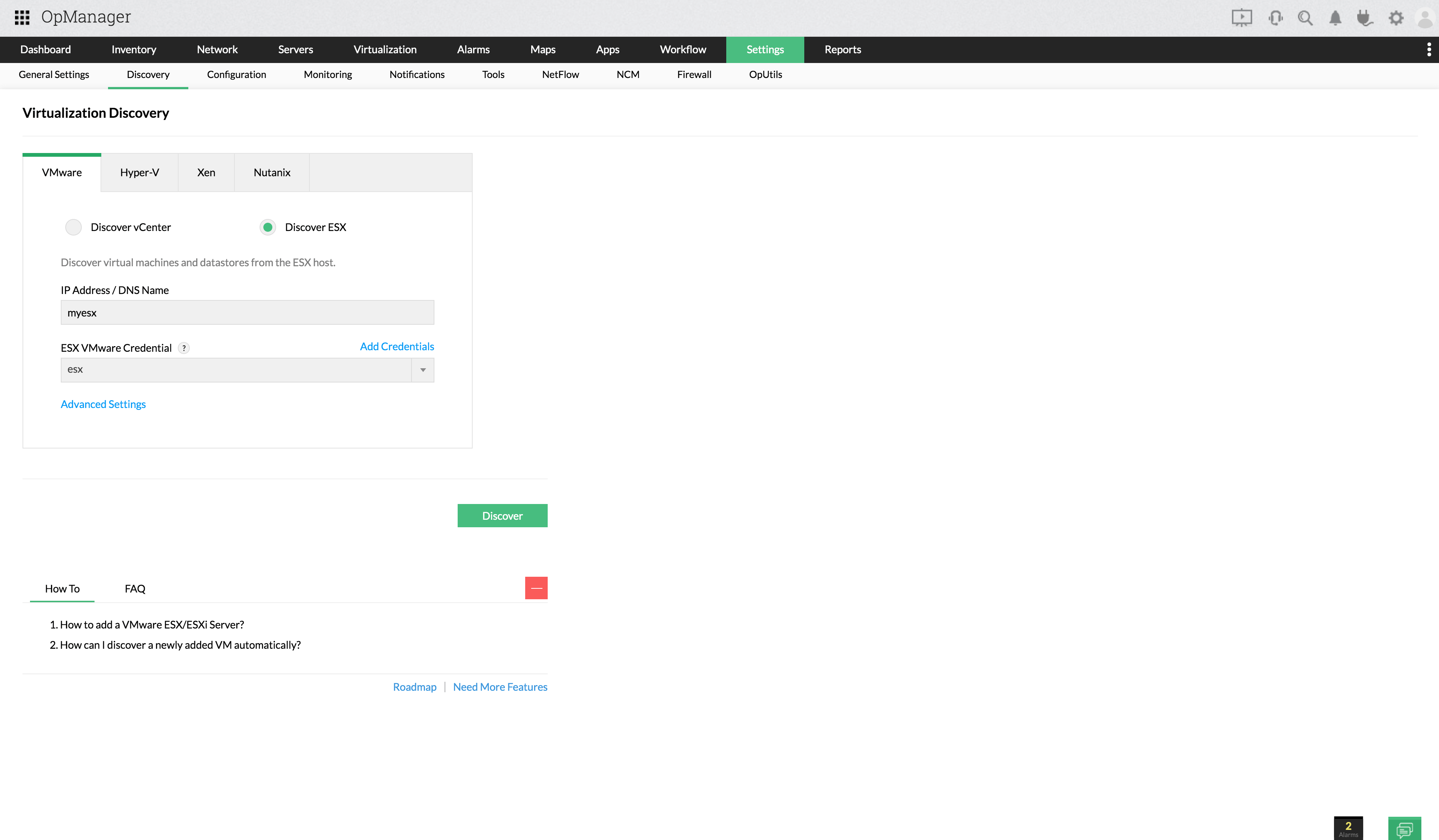Switch to the Hyper-V tab

(x=139, y=172)
